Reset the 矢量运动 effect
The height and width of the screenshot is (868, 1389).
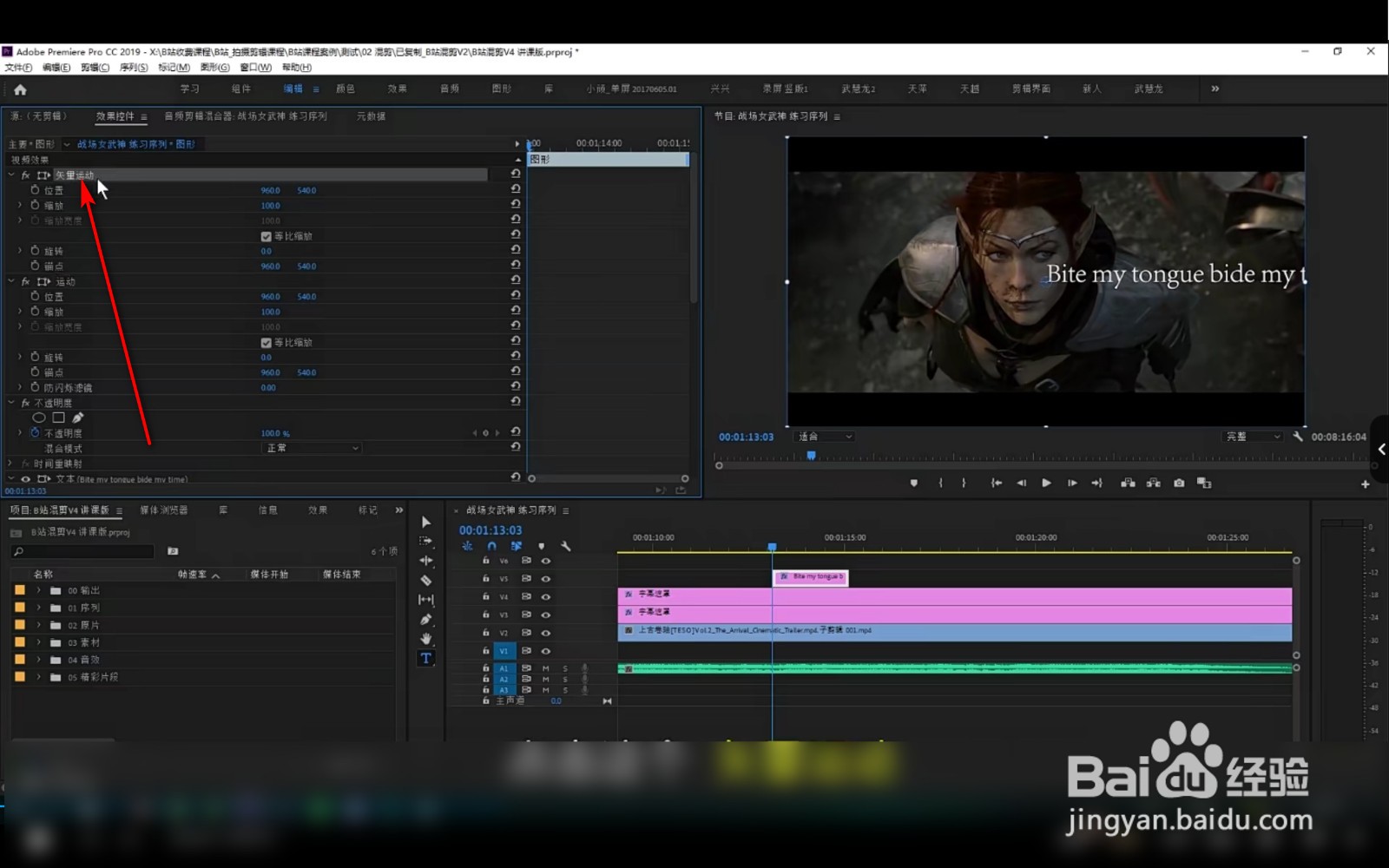(516, 174)
